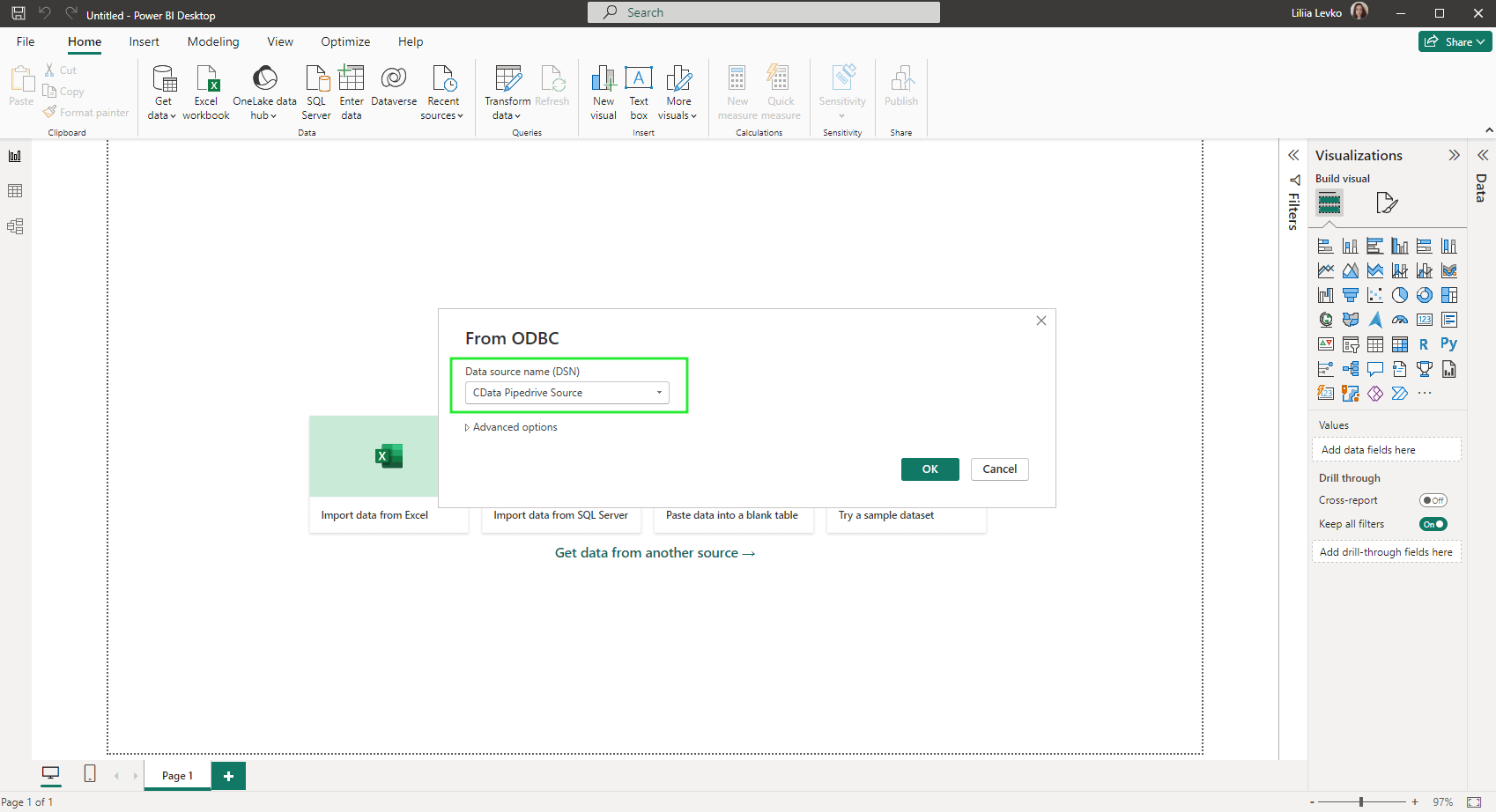Viewport: 1496px width, 812px height.
Task: Adjust the zoom slider handle
Action: click(x=1361, y=802)
